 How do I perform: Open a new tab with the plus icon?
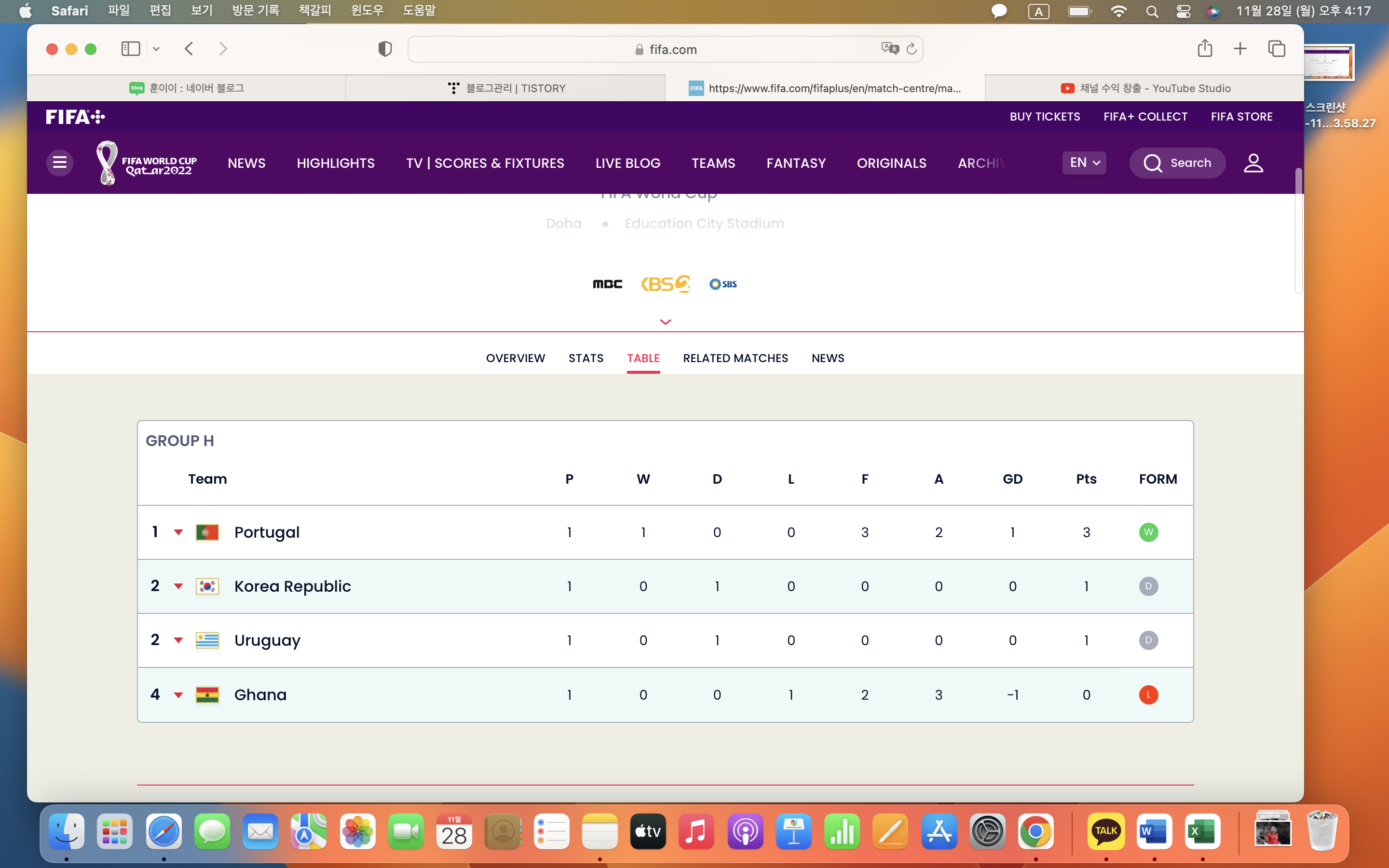(x=1240, y=49)
